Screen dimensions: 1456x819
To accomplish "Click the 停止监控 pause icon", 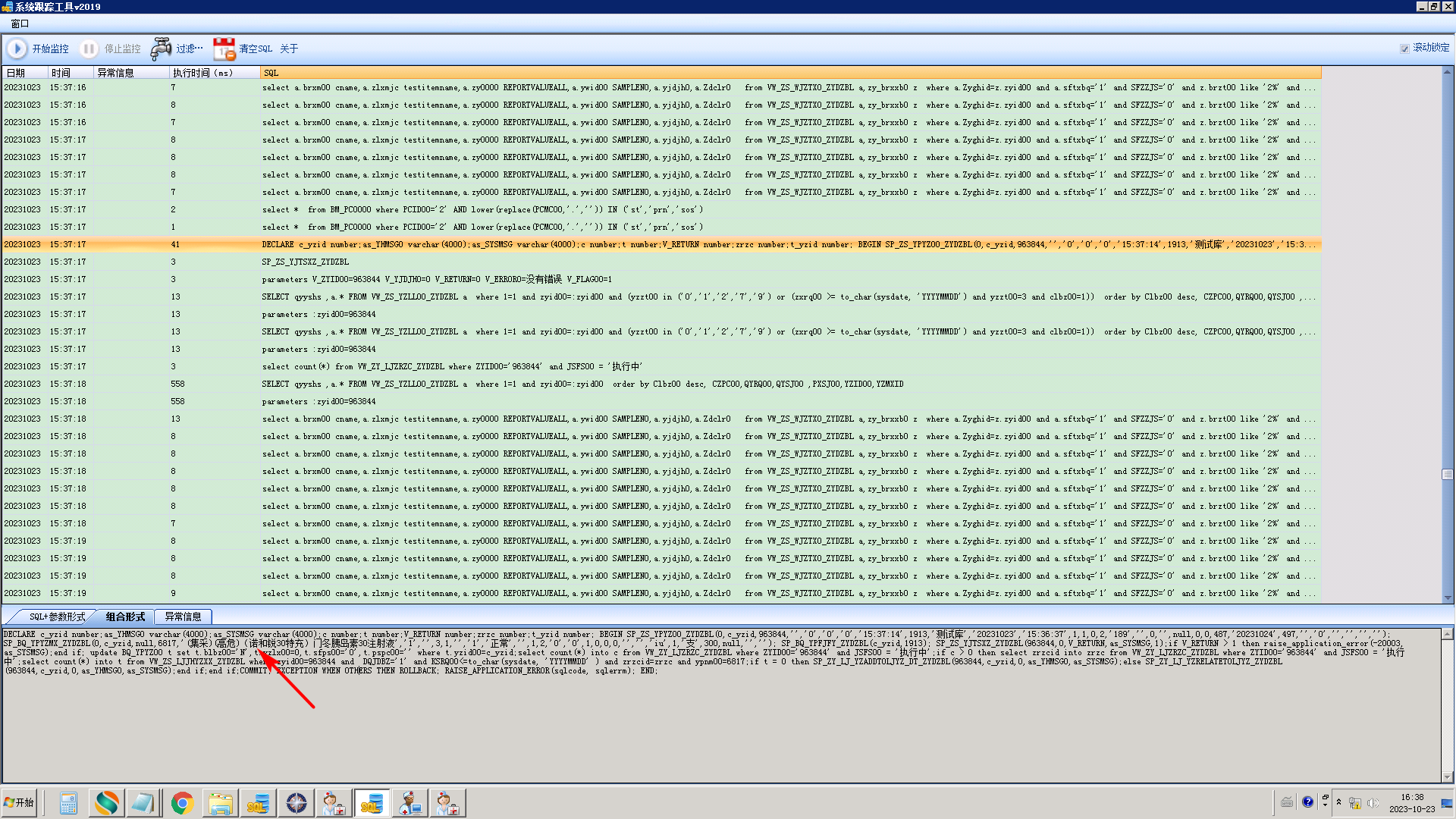I will [x=89, y=49].
